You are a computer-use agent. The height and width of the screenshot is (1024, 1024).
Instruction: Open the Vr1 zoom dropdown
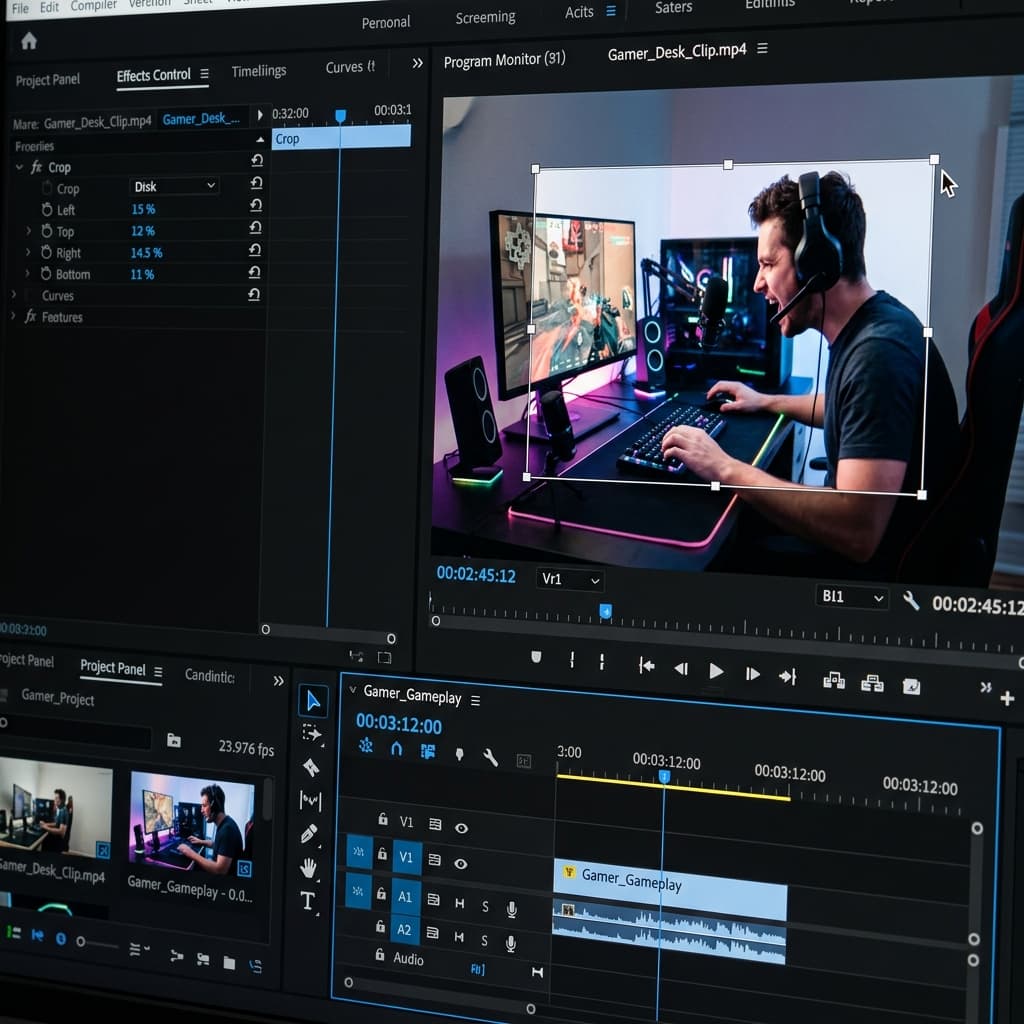[570, 579]
